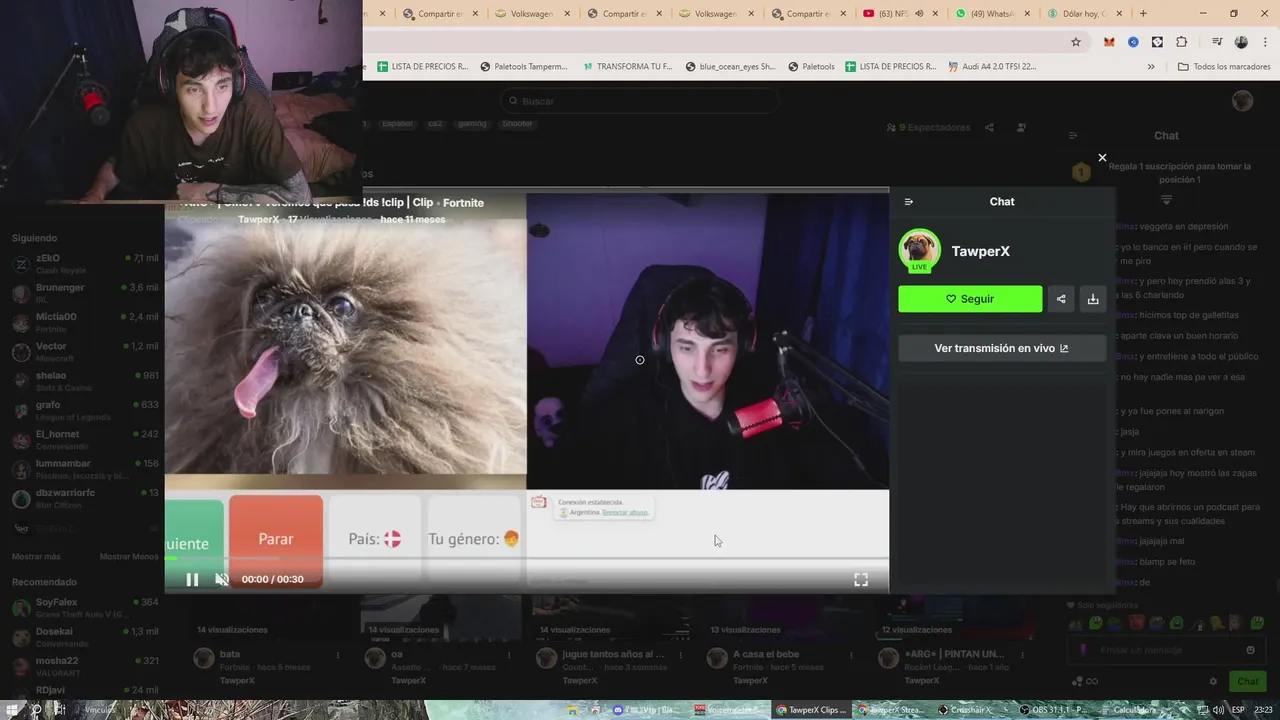Switch to the Dólar hoy tab
The height and width of the screenshot is (720, 1280).
pos(1085,14)
